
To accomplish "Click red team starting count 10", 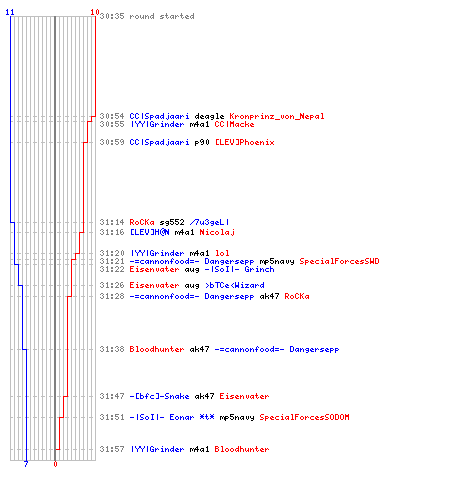I will [95, 12].
